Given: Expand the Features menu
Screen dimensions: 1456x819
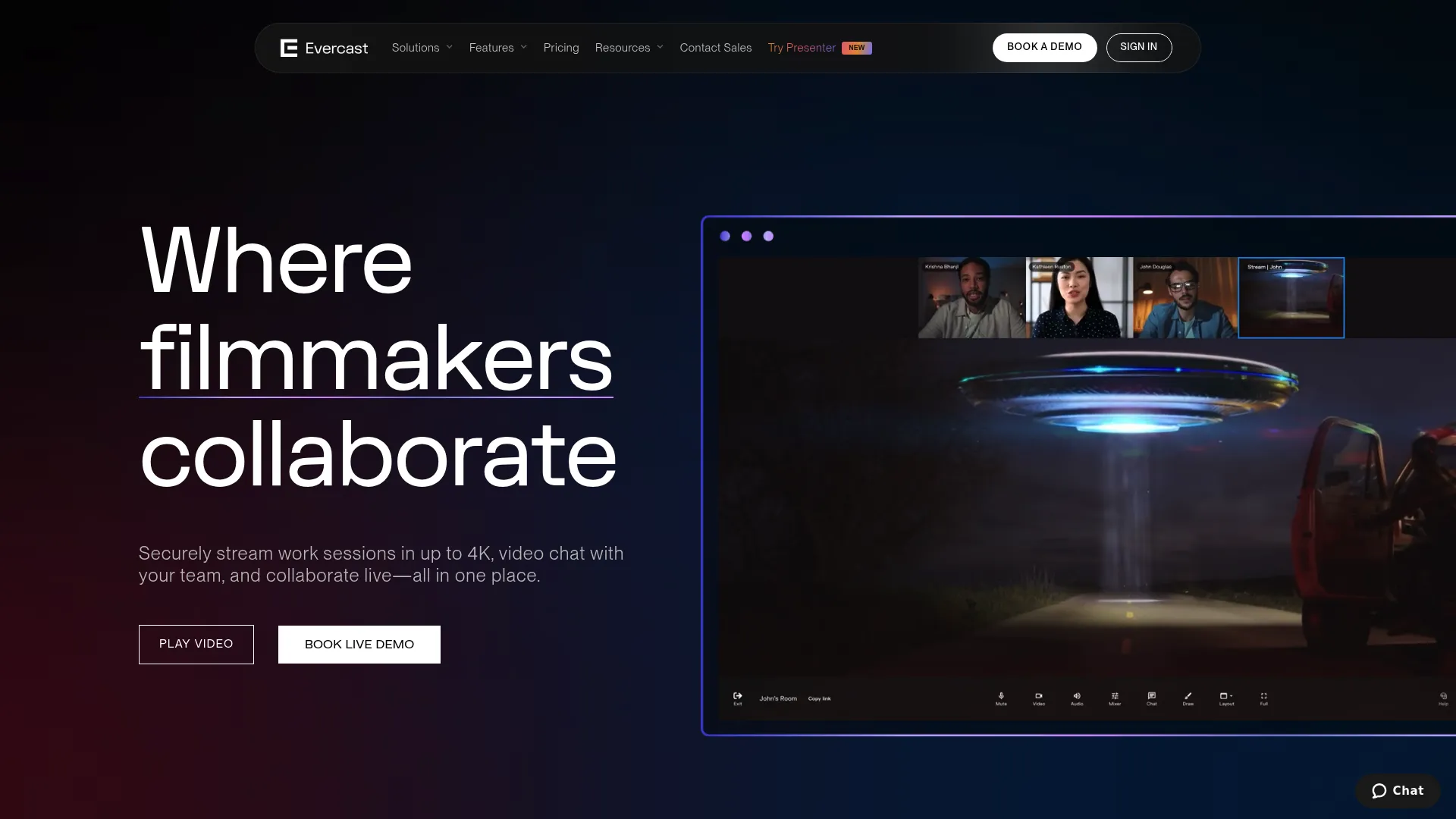Looking at the screenshot, I should (x=497, y=48).
